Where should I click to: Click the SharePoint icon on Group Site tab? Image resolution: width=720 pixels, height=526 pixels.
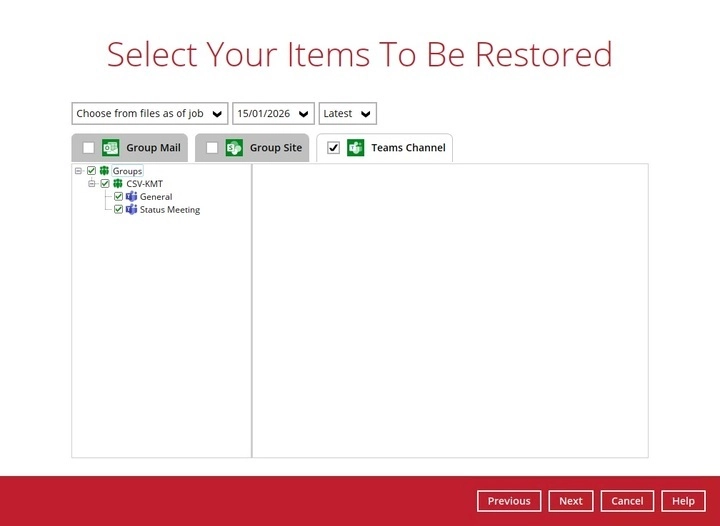[235, 148]
